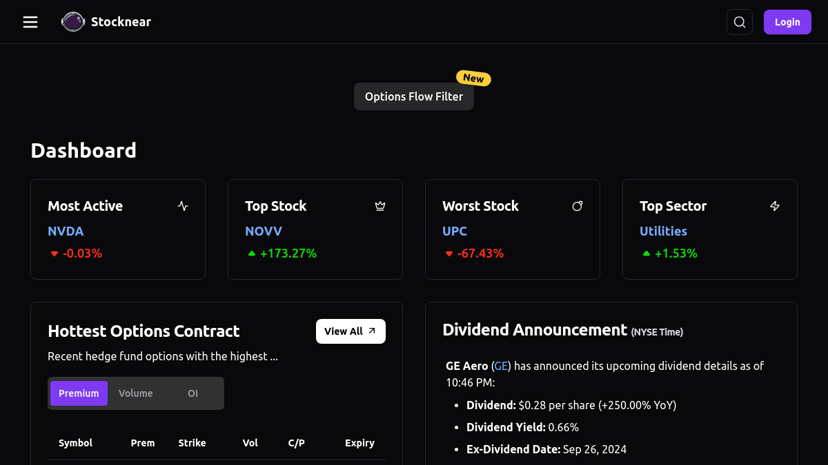The width and height of the screenshot is (828, 465).
Task: Click the Stocknear brand name
Action: (x=121, y=22)
